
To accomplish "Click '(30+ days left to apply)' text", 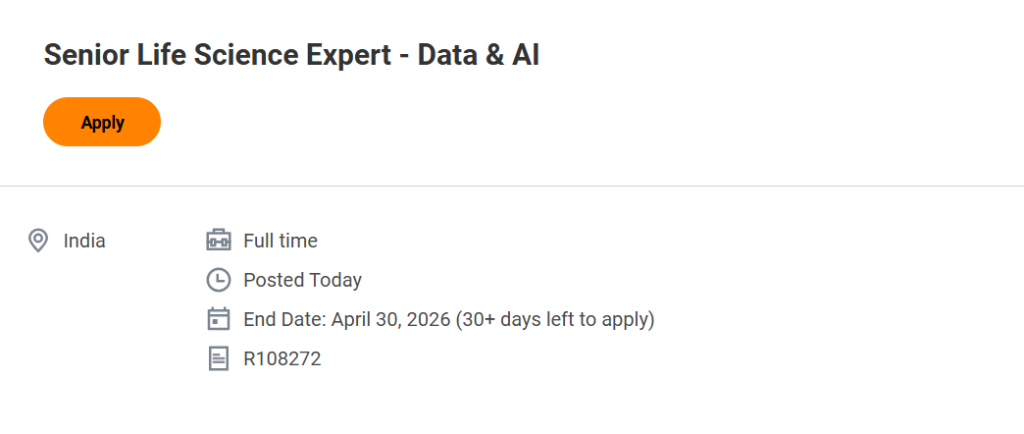I will pyautogui.click(x=555, y=320).
